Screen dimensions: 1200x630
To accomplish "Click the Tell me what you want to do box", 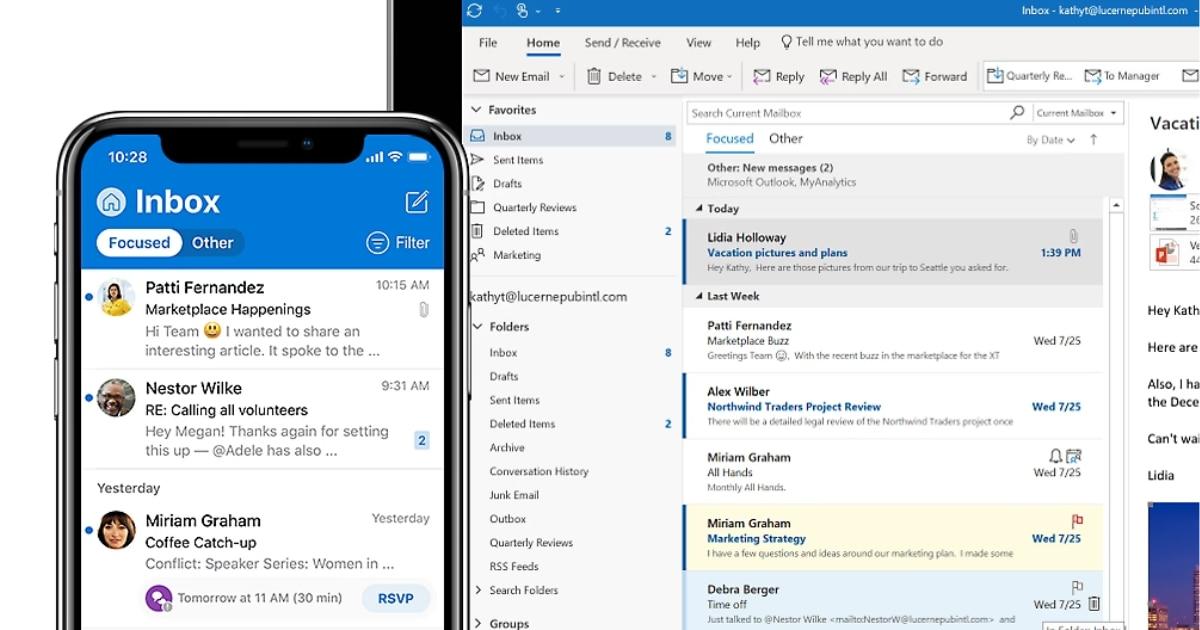I will (861, 42).
